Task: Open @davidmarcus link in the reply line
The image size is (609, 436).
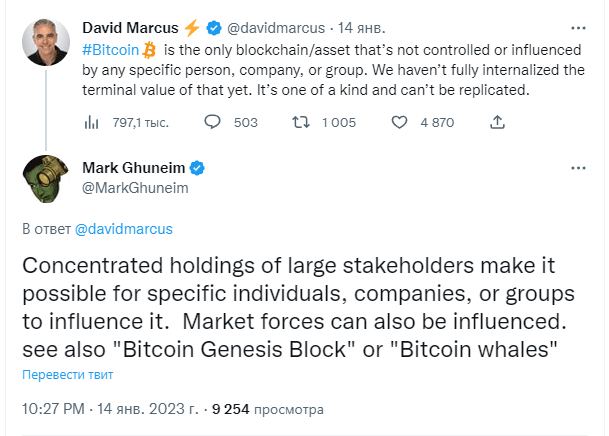Action: [124, 229]
